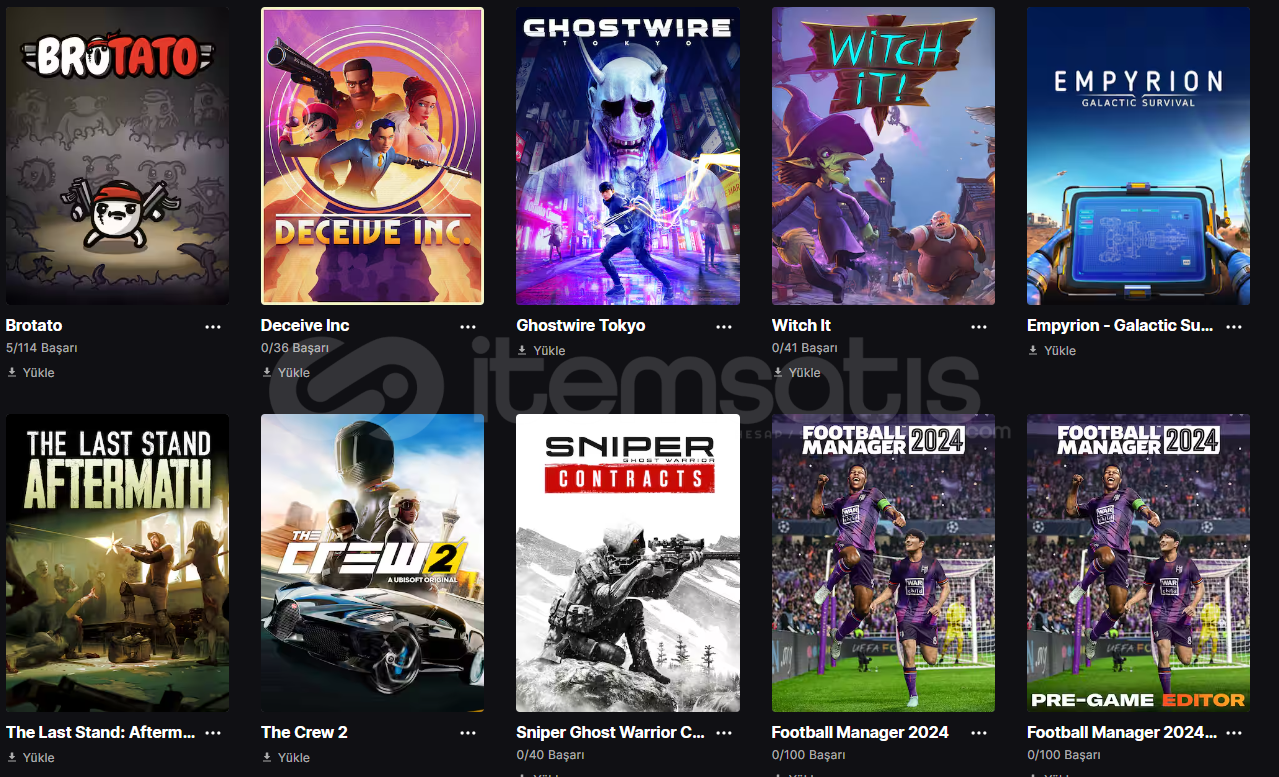Open the options menu for Football Manager 2024
Image resolution: width=1279 pixels, height=777 pixels.
(979, 733)
